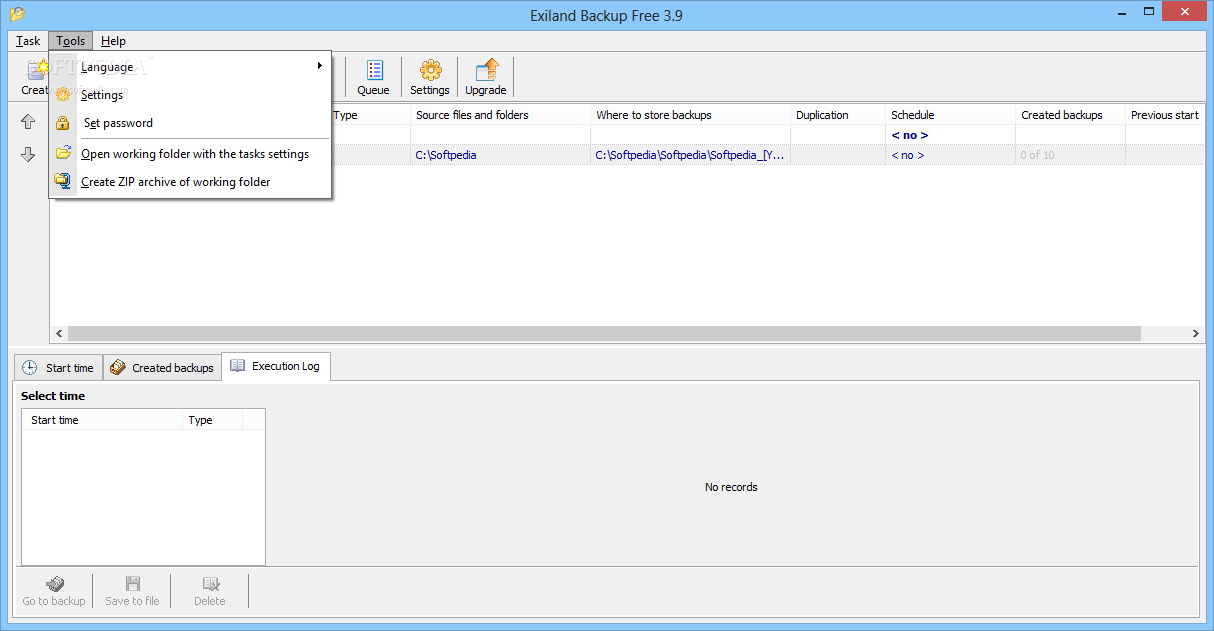Switch to the Created backups tab

(x=161, y=368)
